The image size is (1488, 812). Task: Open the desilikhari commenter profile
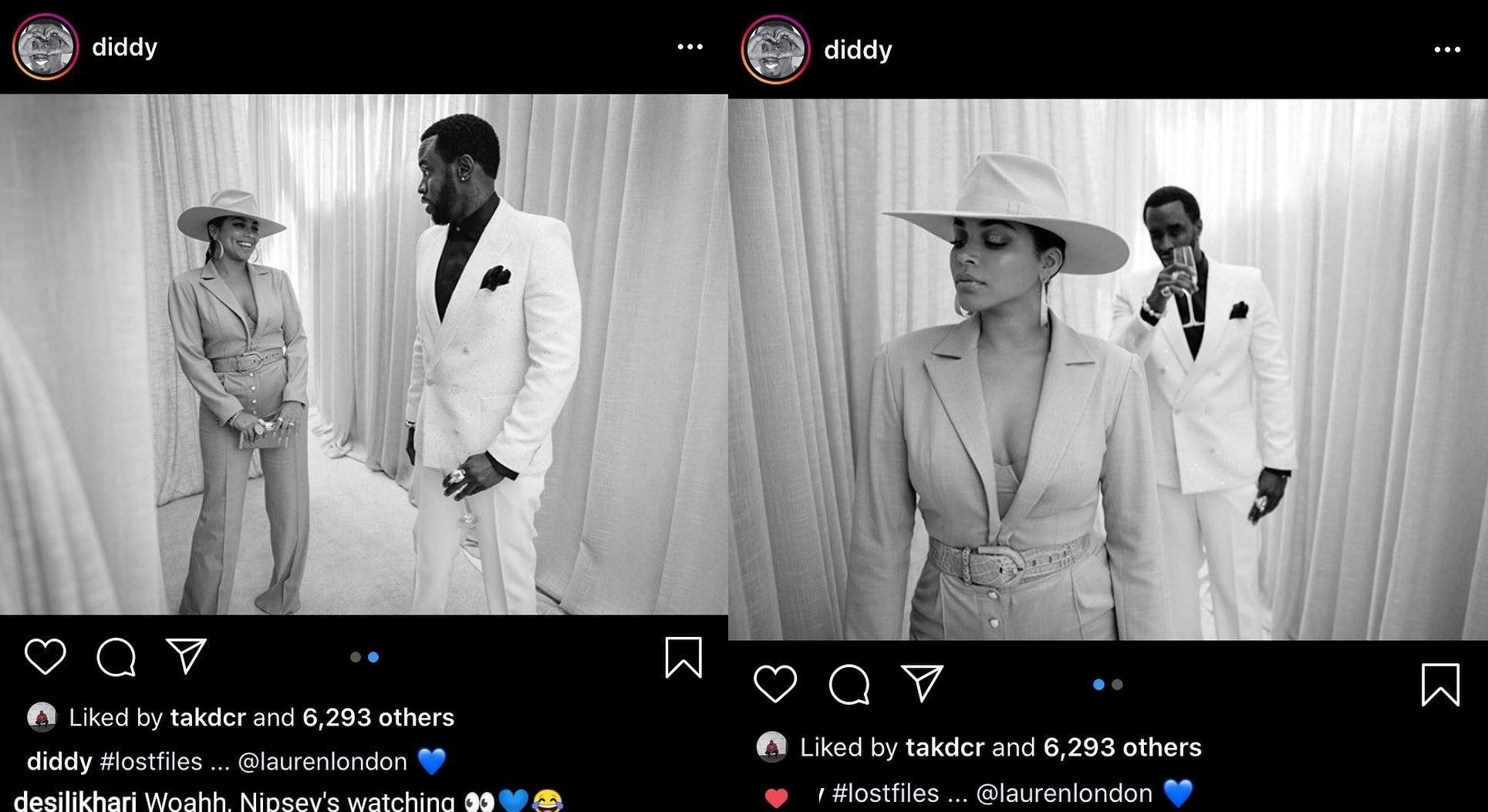tap(75, 800)
